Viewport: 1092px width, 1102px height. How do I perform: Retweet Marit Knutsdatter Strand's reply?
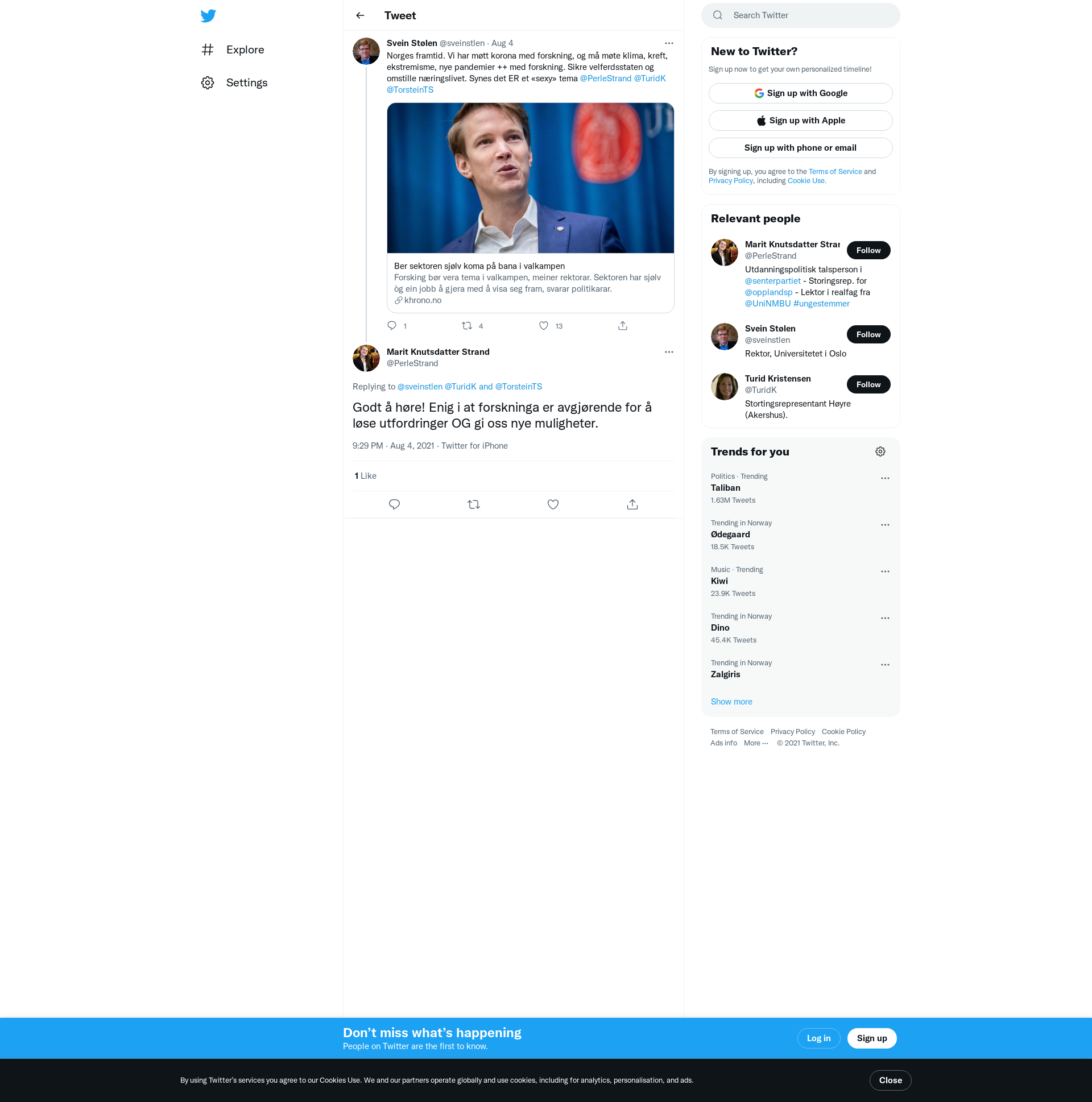474,504
